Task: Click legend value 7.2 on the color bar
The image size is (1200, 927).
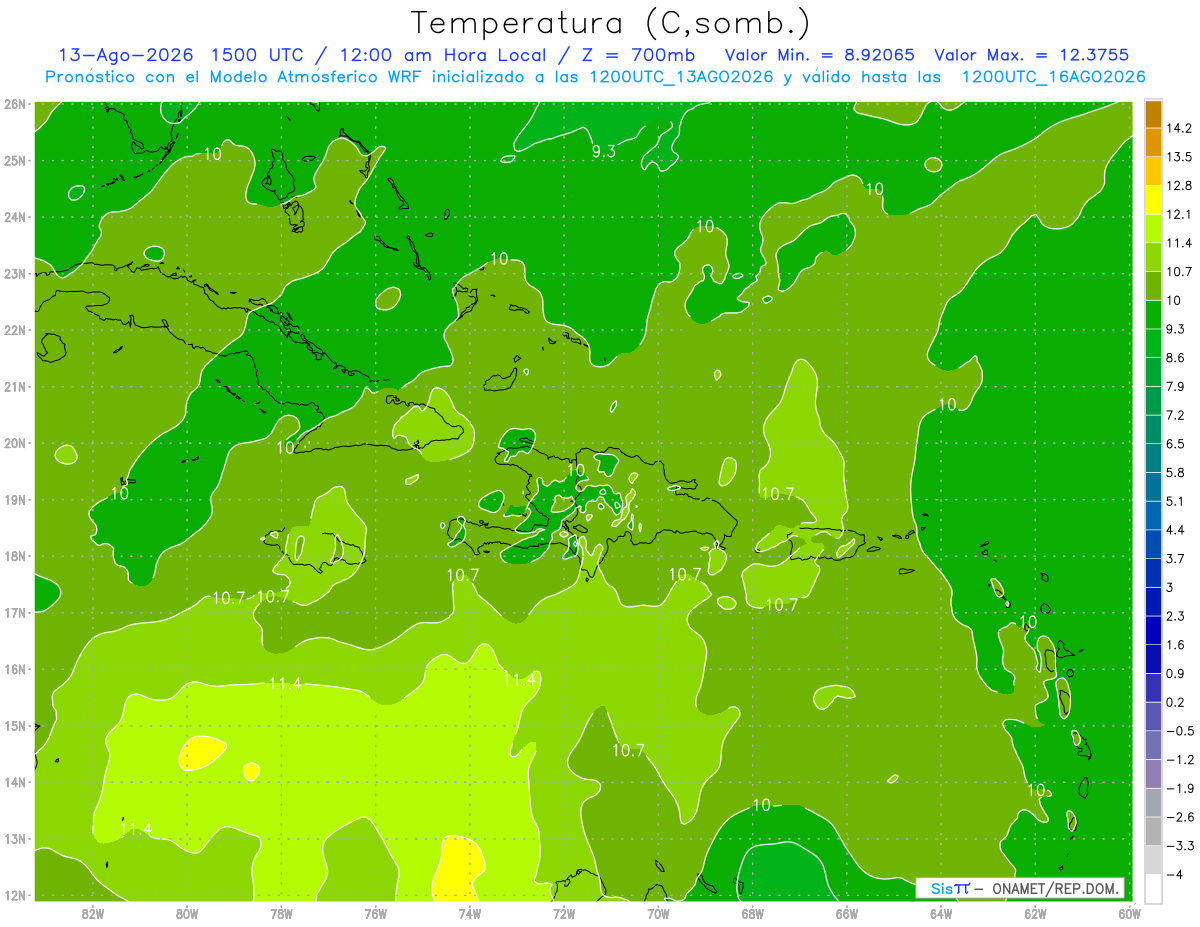Action: pyautogui.click(x=1176, y=415)
